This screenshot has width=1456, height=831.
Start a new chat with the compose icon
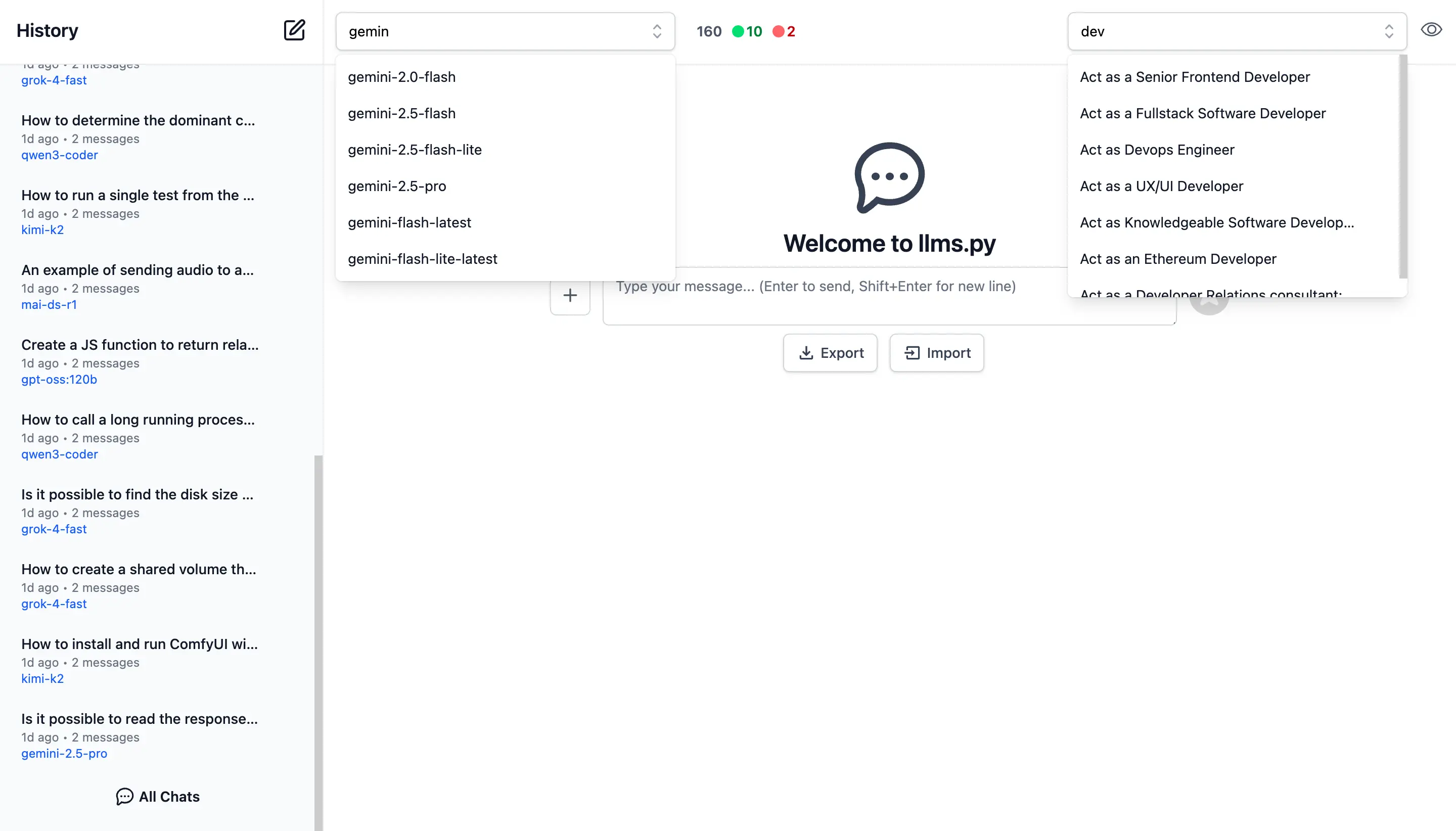[295, 30]
